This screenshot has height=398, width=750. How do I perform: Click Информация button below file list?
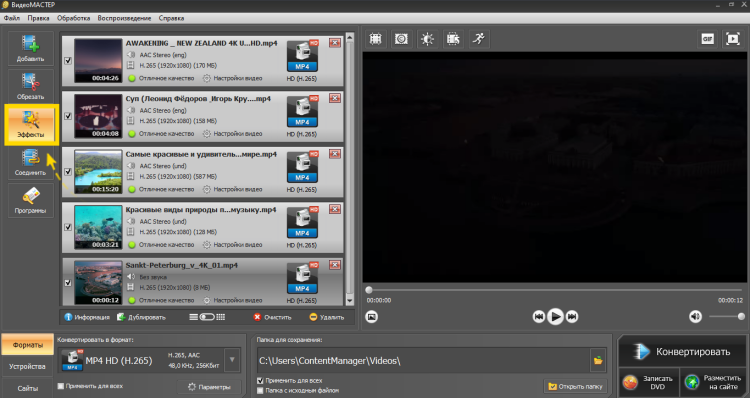point(87,317)
